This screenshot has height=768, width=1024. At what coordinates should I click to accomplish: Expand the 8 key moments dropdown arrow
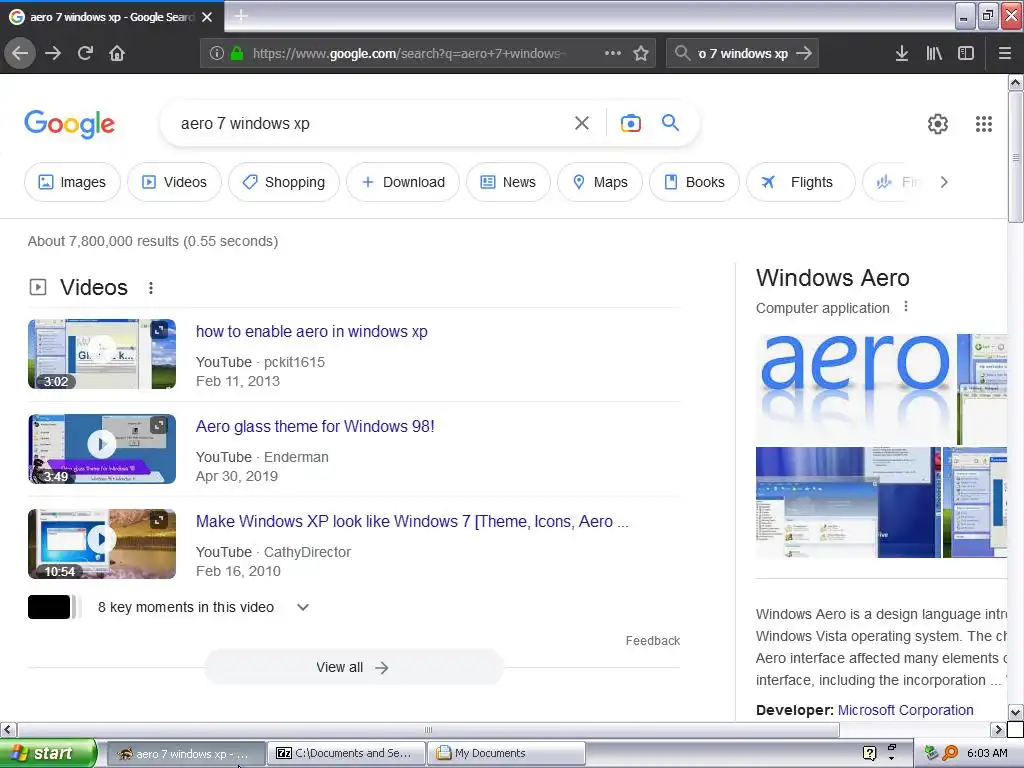tap(303, 607)
